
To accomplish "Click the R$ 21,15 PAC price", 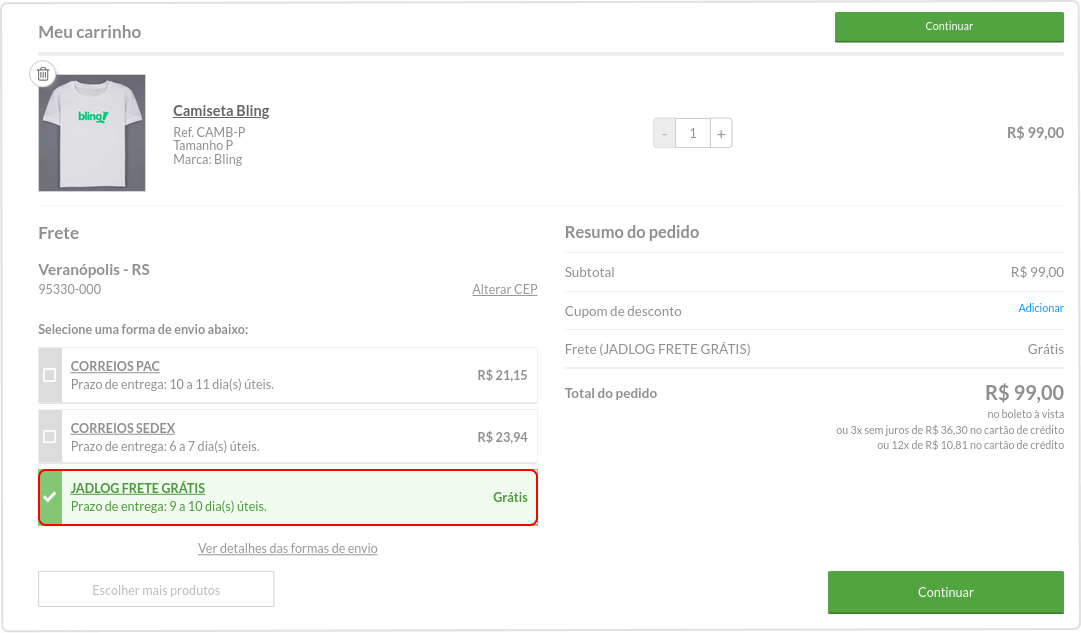I will (x=502, y=375).
